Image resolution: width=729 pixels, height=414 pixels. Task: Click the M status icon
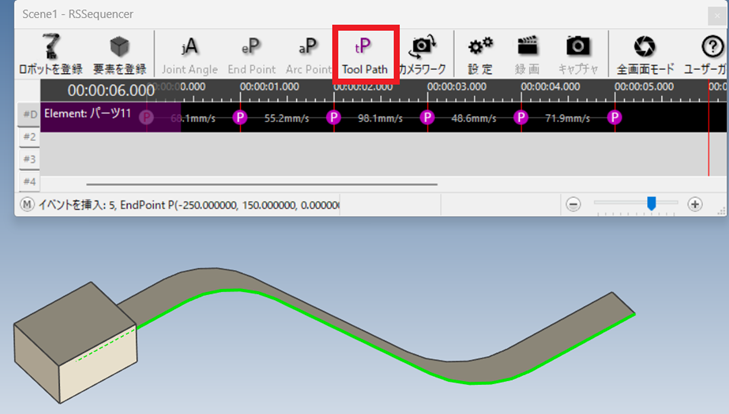(x=27, y=205)
